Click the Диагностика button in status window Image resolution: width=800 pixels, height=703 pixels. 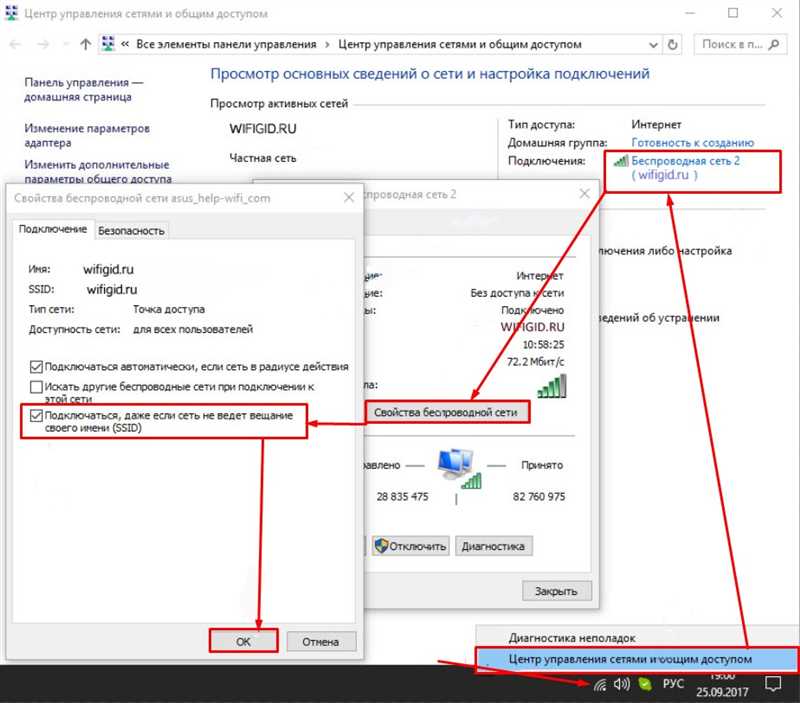[493, 546]
